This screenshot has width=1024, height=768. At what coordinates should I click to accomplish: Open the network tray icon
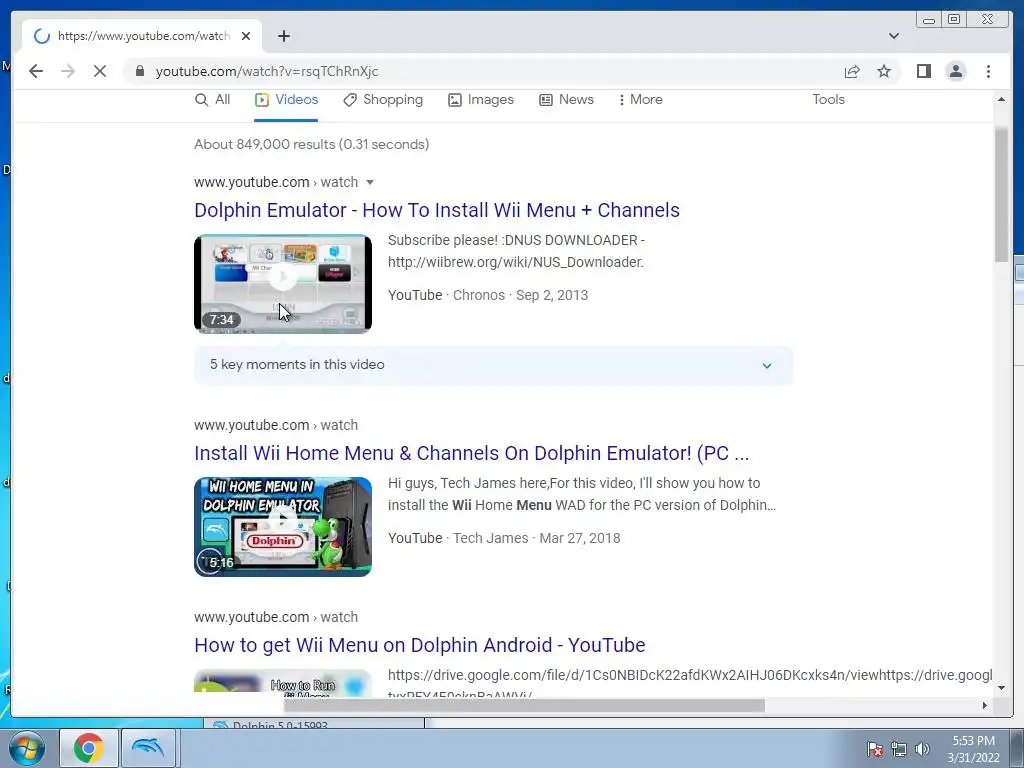coord(899,749)
